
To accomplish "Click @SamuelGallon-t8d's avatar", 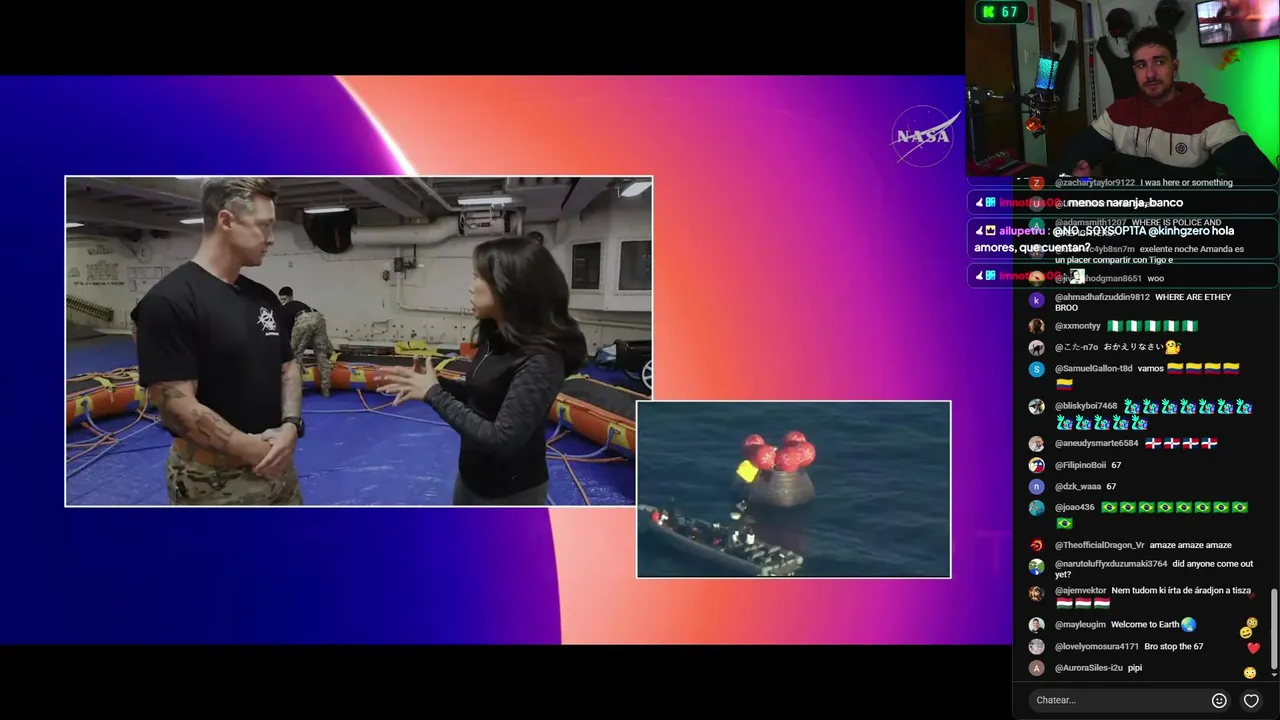I will [1036, 369].
